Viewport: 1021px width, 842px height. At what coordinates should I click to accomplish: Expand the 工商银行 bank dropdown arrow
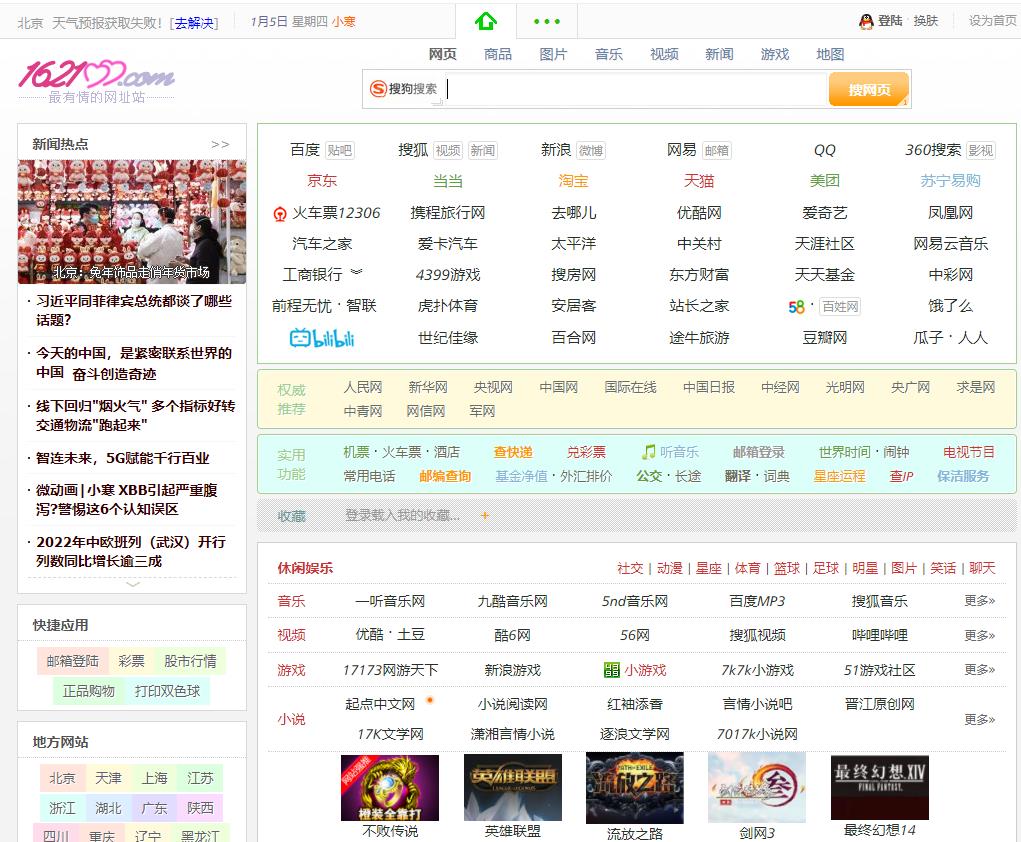(356, 272)
